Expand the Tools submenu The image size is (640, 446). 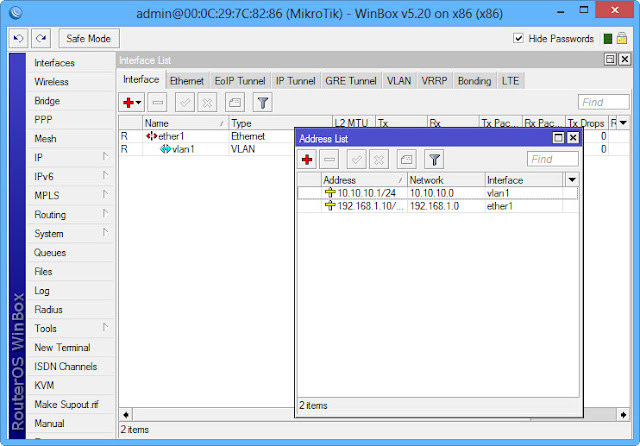point(70,328)
